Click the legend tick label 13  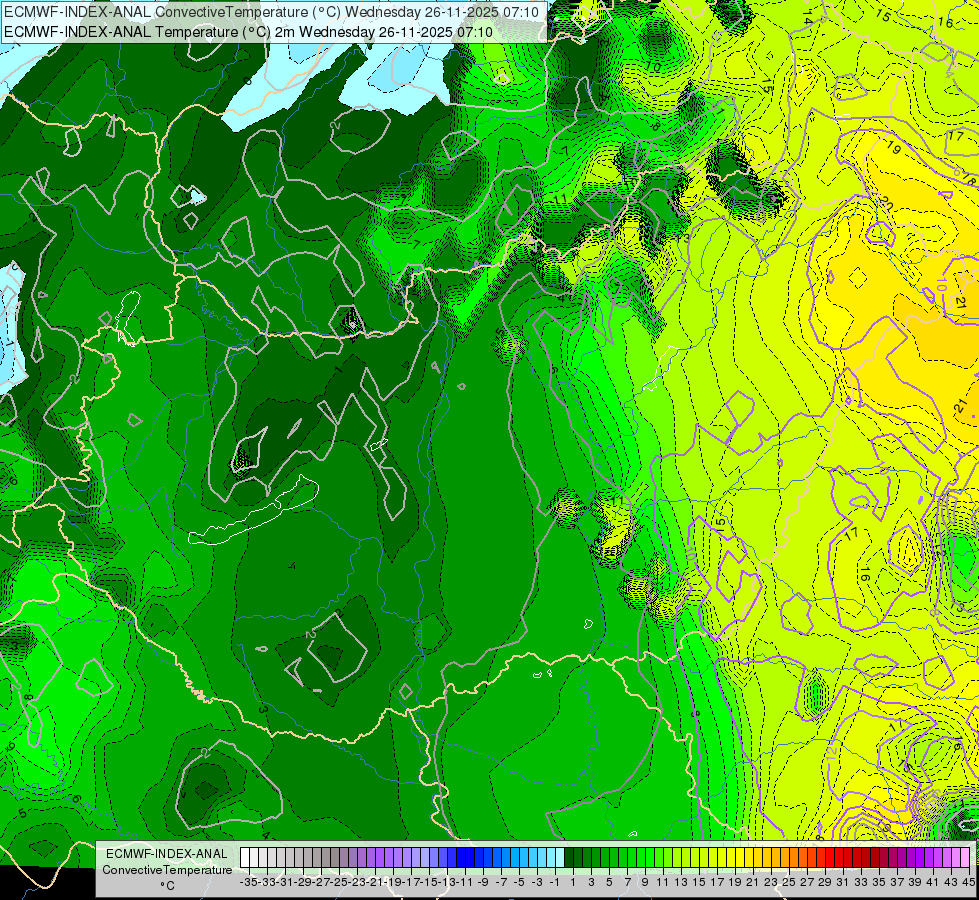(681, 882)
